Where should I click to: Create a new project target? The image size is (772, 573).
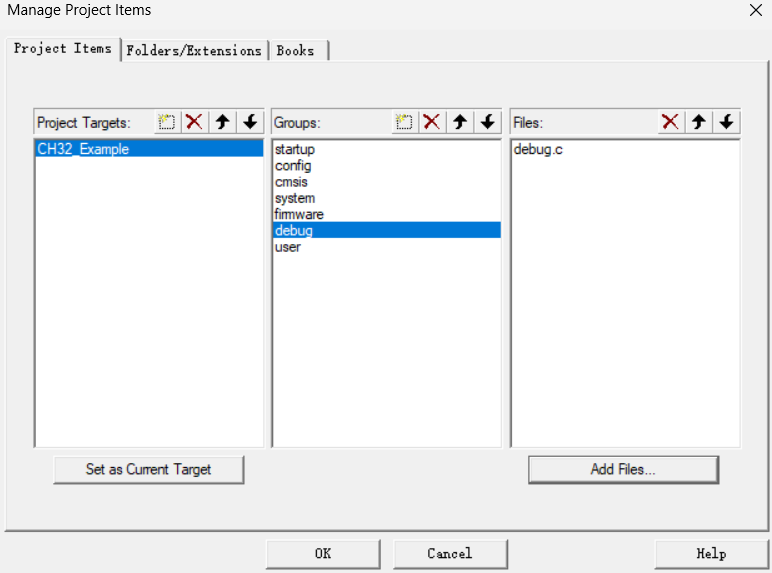point(167,122)
